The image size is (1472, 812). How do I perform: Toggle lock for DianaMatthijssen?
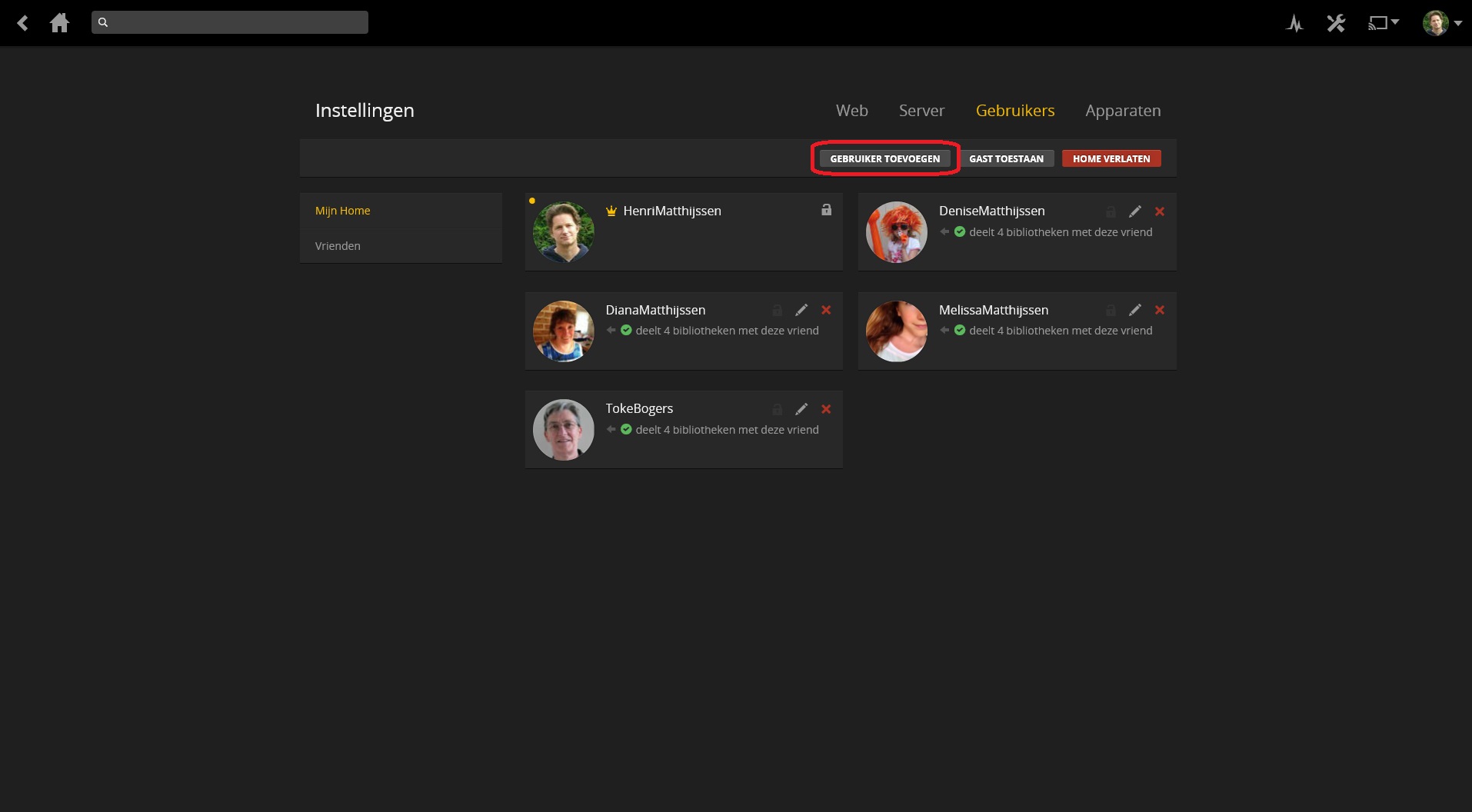tap(778, 310)
